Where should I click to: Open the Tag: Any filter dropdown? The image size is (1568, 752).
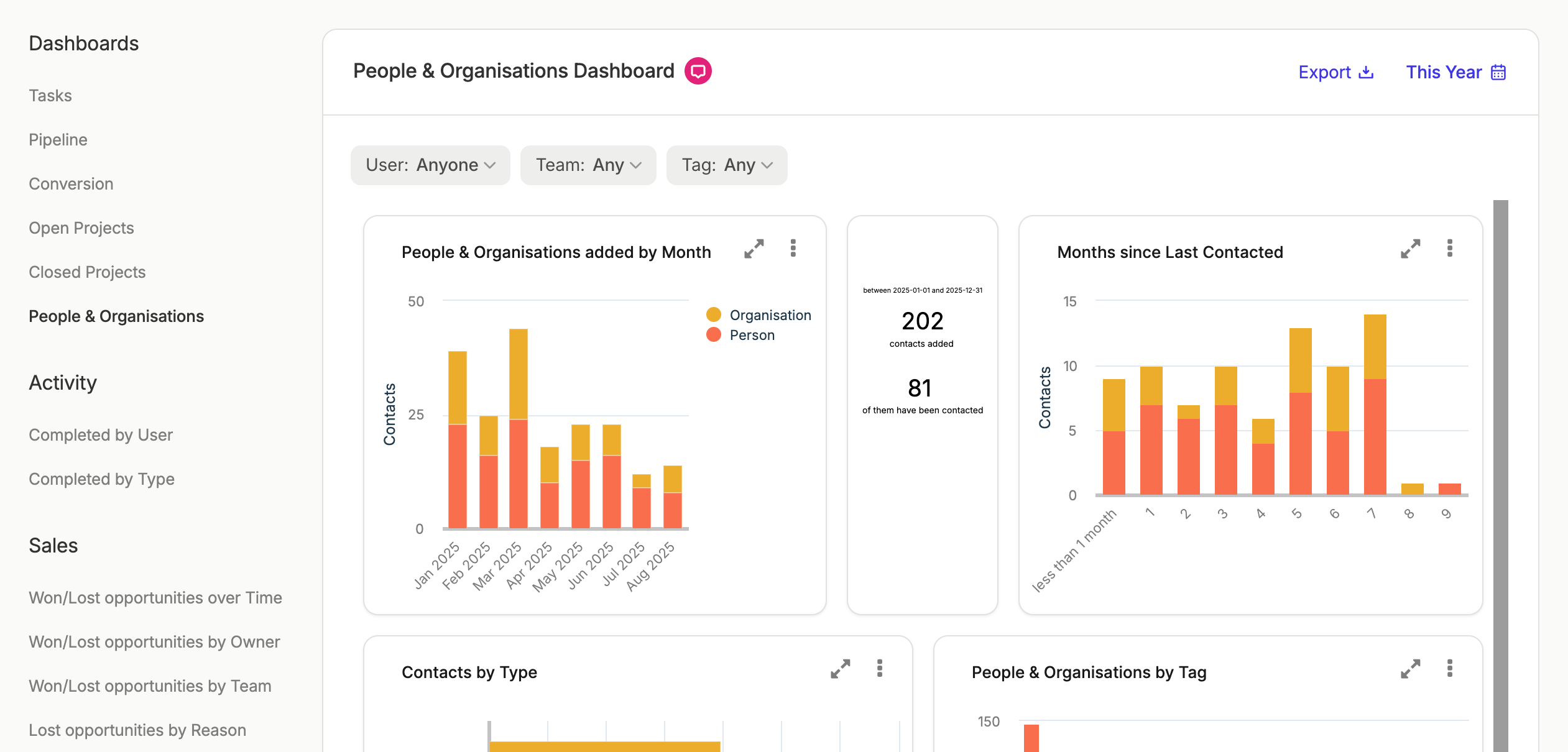727,165
